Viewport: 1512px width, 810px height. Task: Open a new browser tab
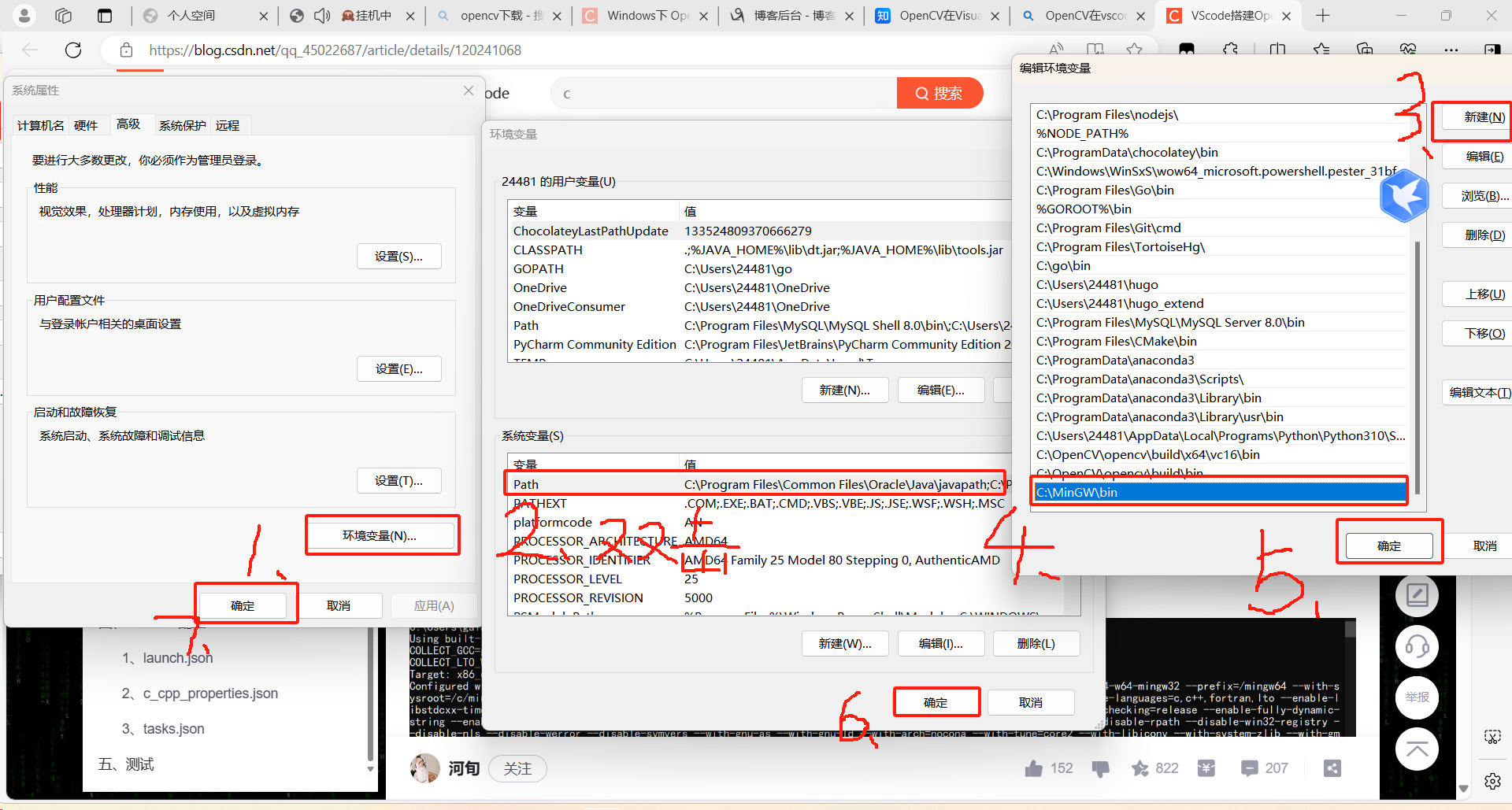pos(1323,15)
